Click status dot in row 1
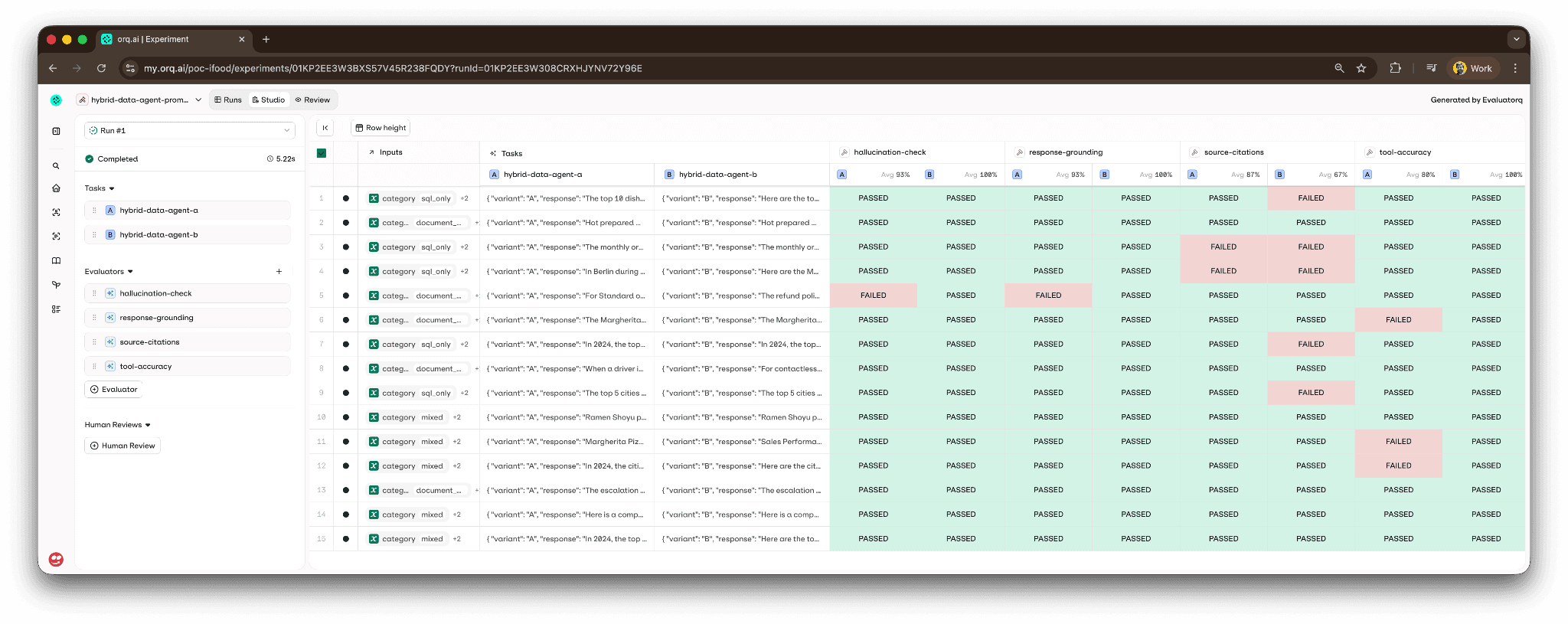Image resolution: width=1568 pixels, height=624 pixels. tap(346, 198)
